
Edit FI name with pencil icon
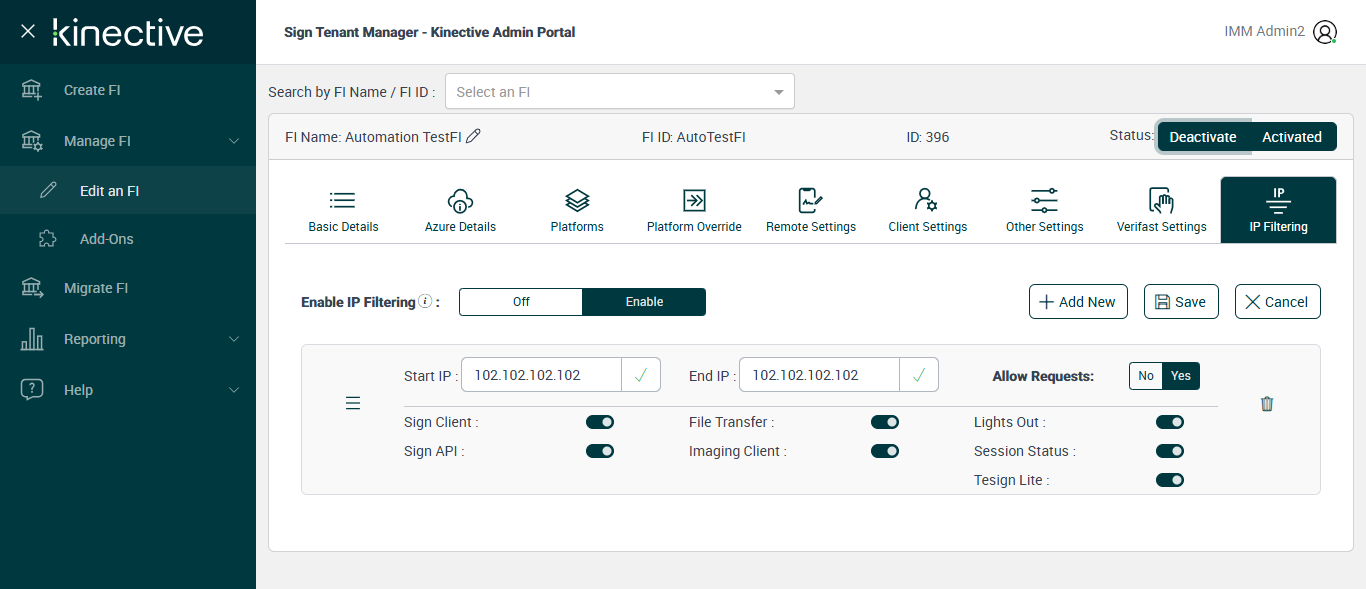pyautogui.click(x=473, y=136)
